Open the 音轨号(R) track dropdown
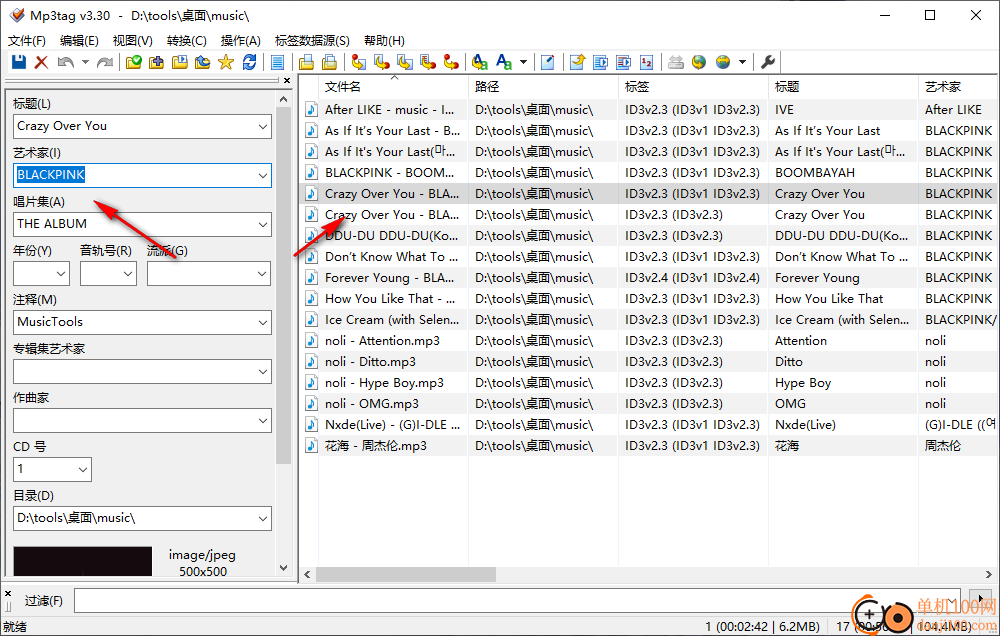 coord(128,274)
